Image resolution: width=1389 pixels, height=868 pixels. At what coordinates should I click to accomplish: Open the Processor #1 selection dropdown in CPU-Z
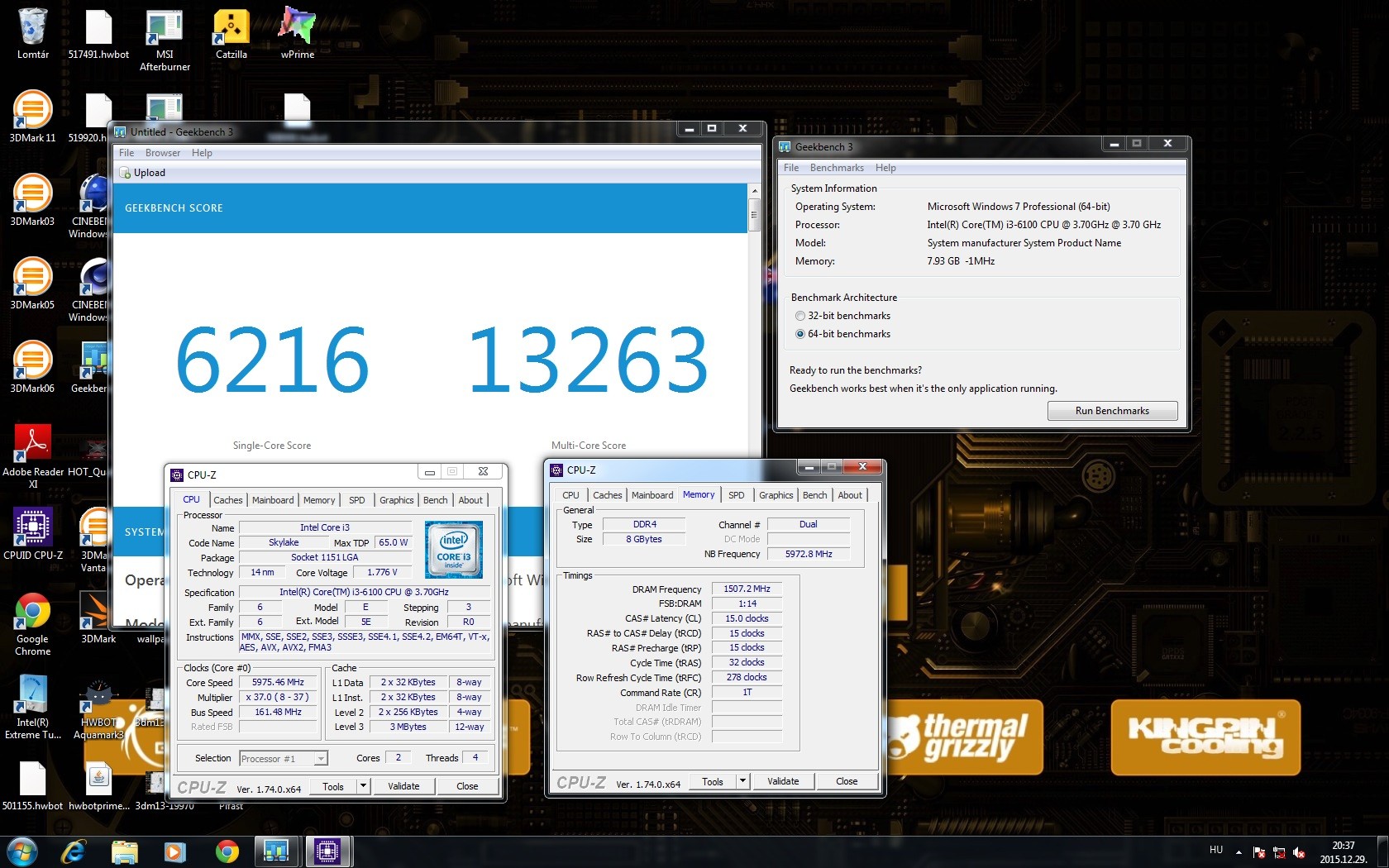point(283,758)
